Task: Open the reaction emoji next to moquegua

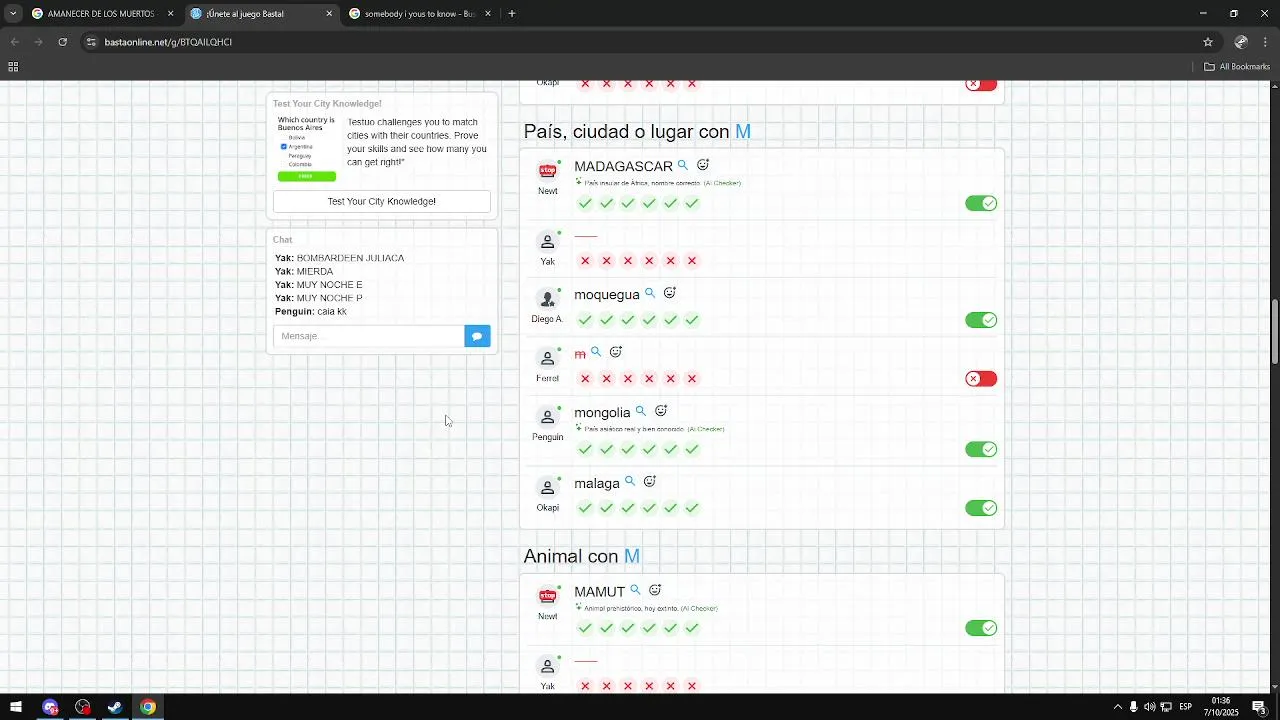Action: point(670,293)
